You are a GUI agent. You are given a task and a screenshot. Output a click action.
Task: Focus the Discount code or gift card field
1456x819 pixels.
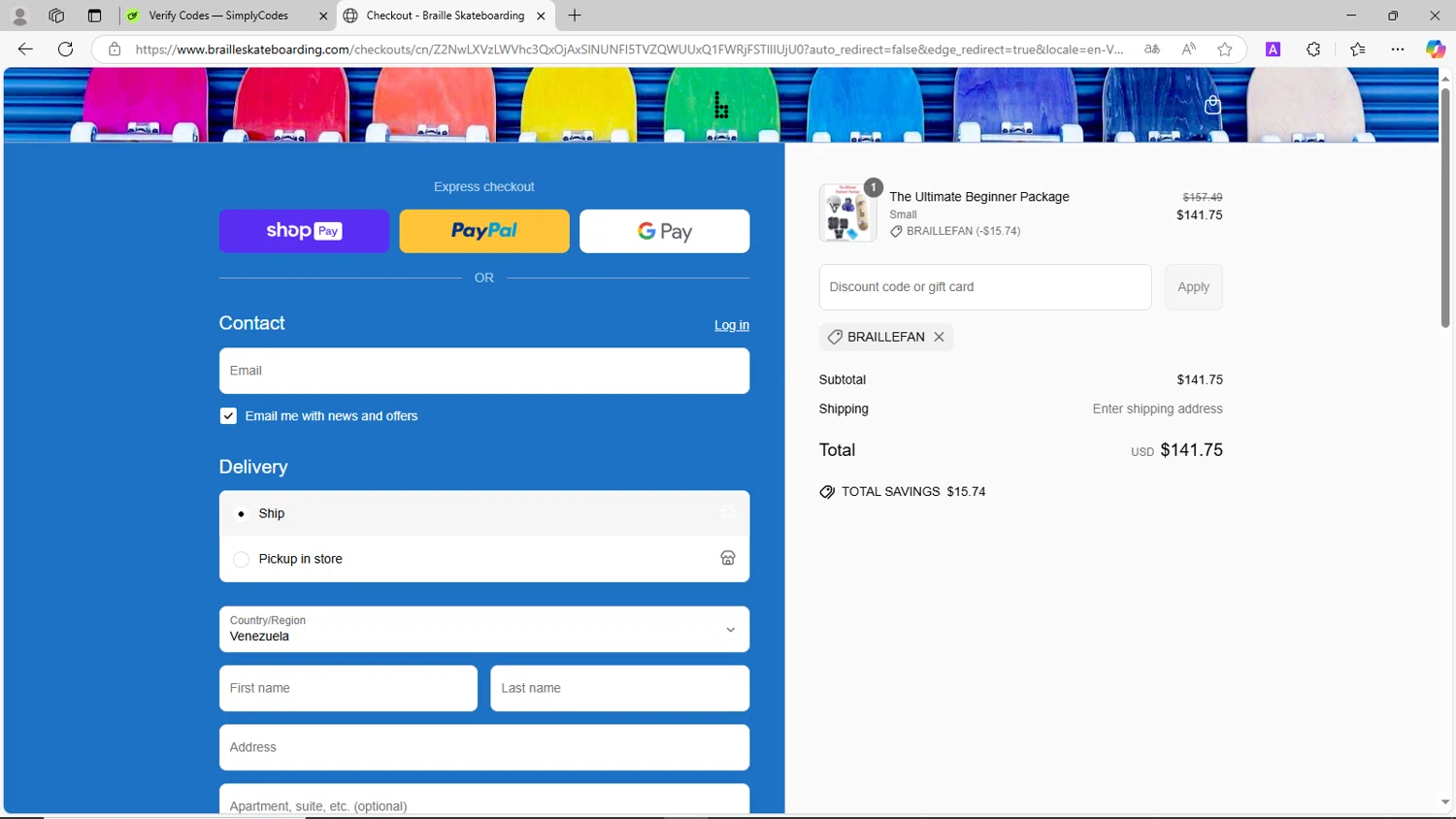[x=985, y=287]
